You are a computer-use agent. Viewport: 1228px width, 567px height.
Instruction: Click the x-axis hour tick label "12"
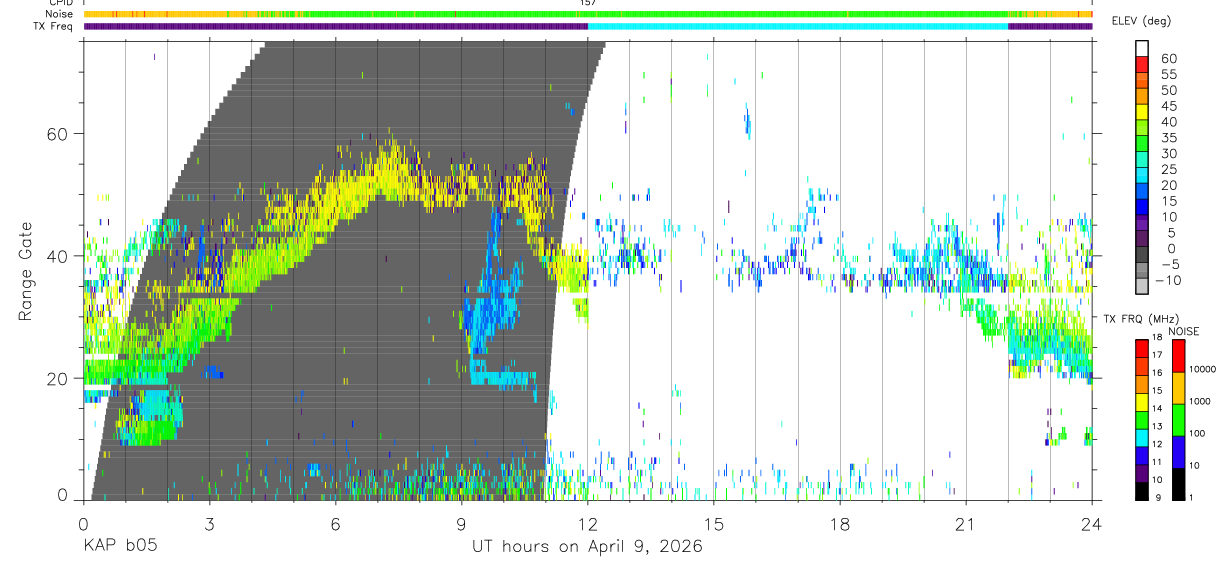point(588,524)
